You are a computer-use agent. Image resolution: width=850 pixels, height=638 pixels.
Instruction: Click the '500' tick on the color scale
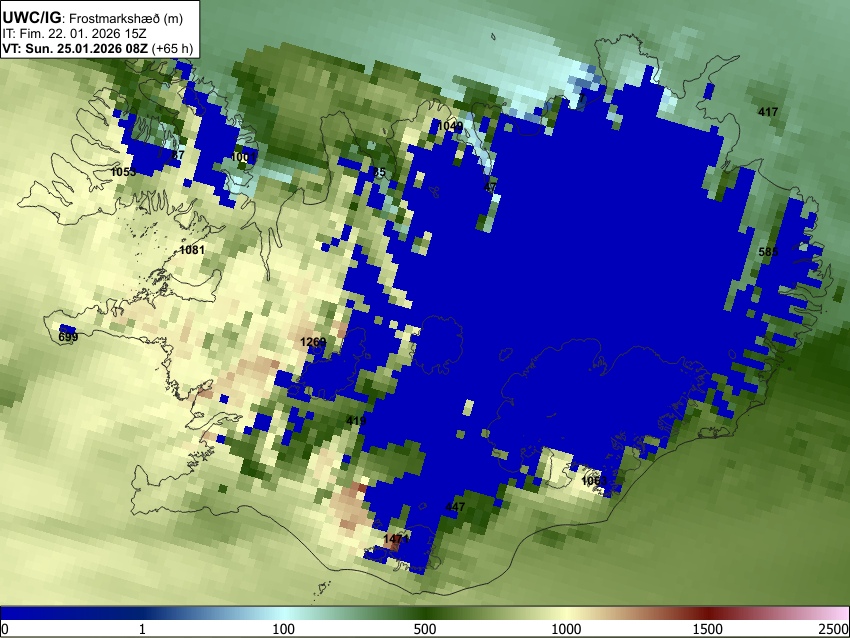pos(424,629)
